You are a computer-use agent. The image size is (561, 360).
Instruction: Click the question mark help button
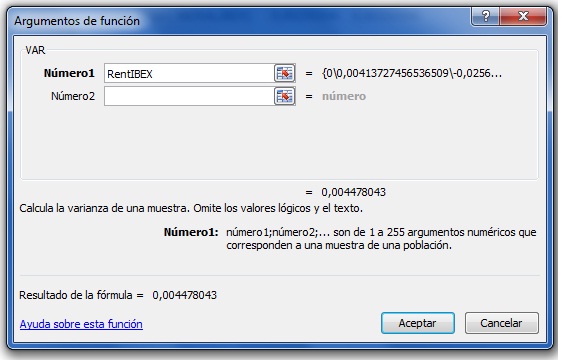[x=485, y=16]
